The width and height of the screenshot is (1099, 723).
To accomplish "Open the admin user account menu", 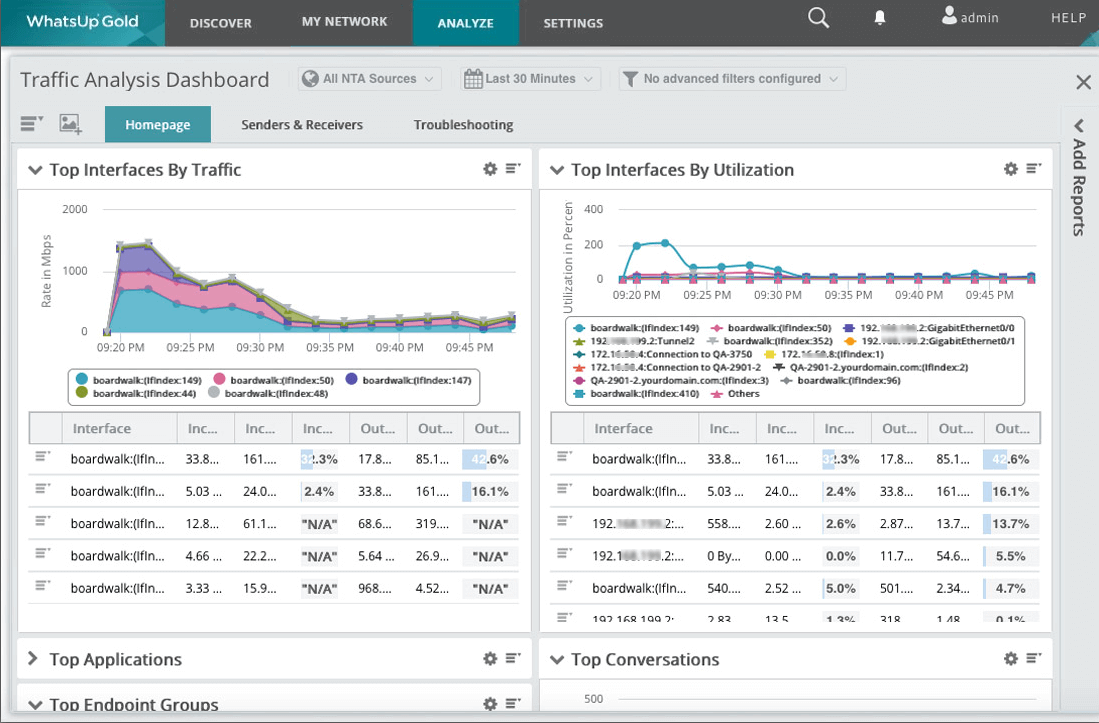I will [x=968, y=16].
